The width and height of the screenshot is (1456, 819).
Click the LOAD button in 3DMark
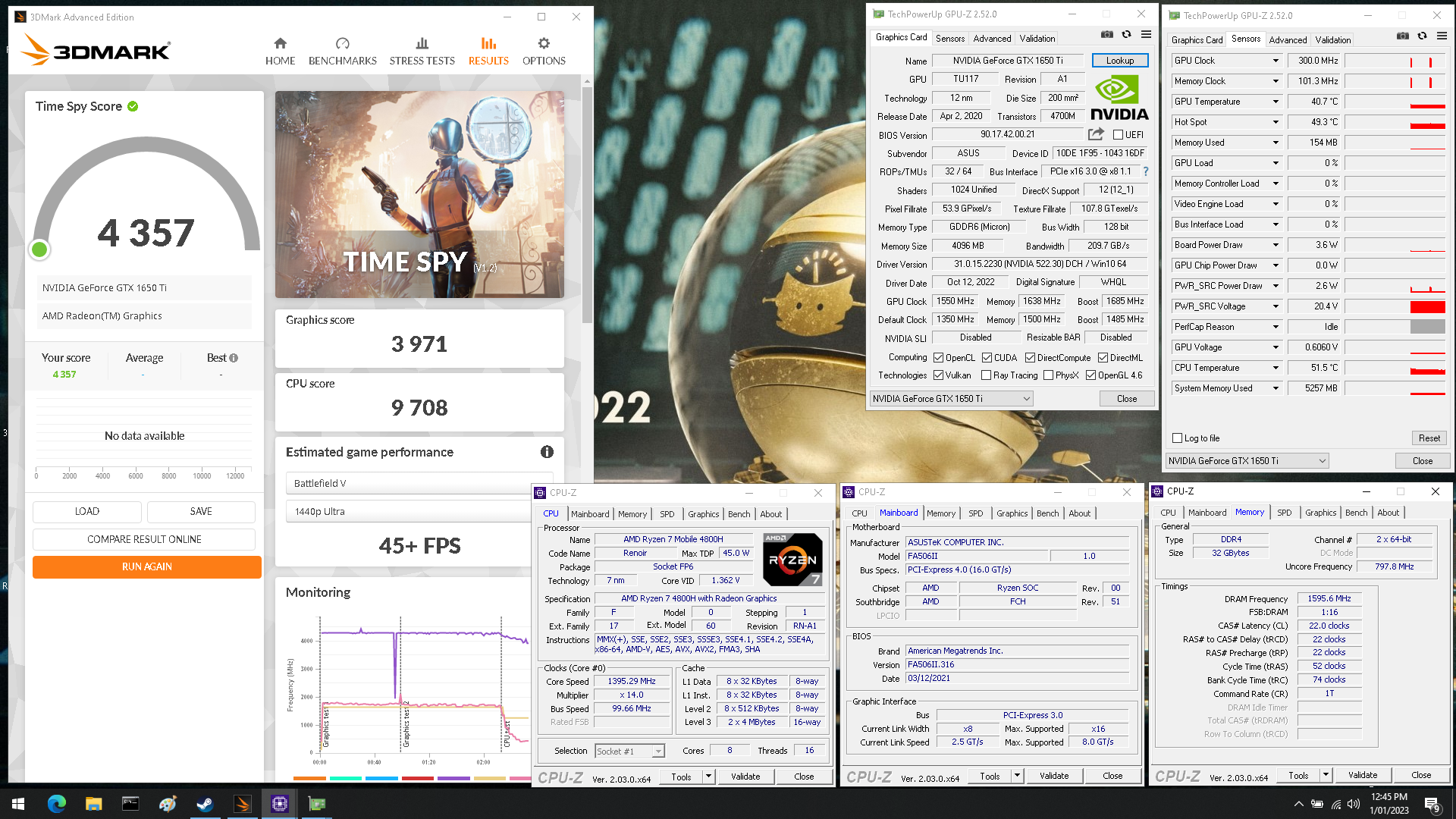coord(87,512)
